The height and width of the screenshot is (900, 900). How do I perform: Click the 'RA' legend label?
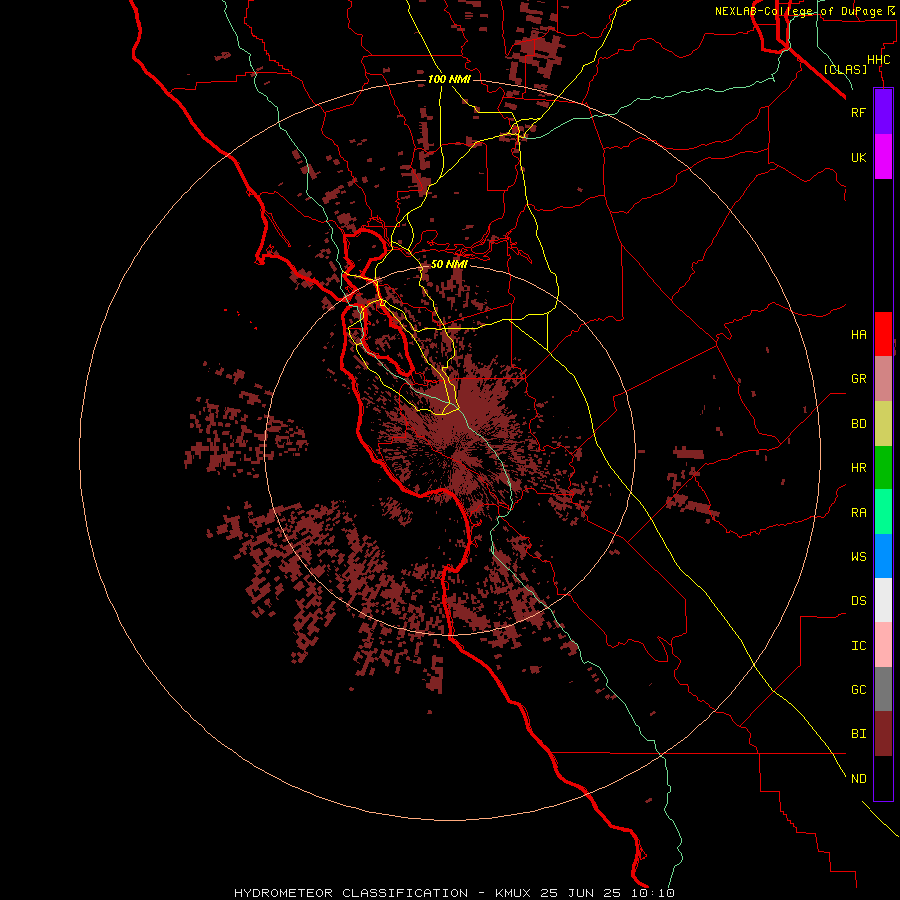coord(858,512)
